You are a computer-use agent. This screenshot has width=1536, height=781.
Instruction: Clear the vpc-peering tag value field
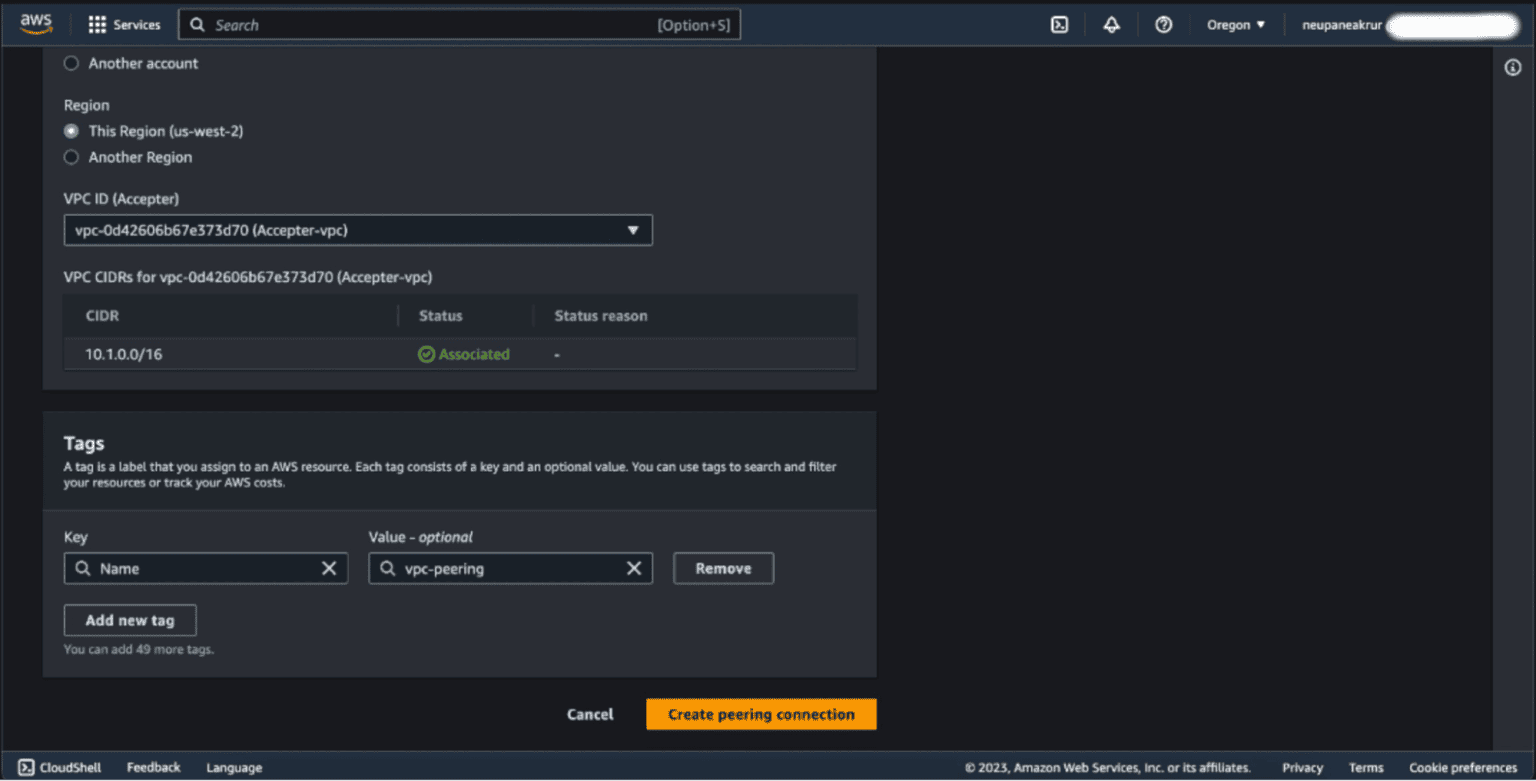tap(634, 568)
